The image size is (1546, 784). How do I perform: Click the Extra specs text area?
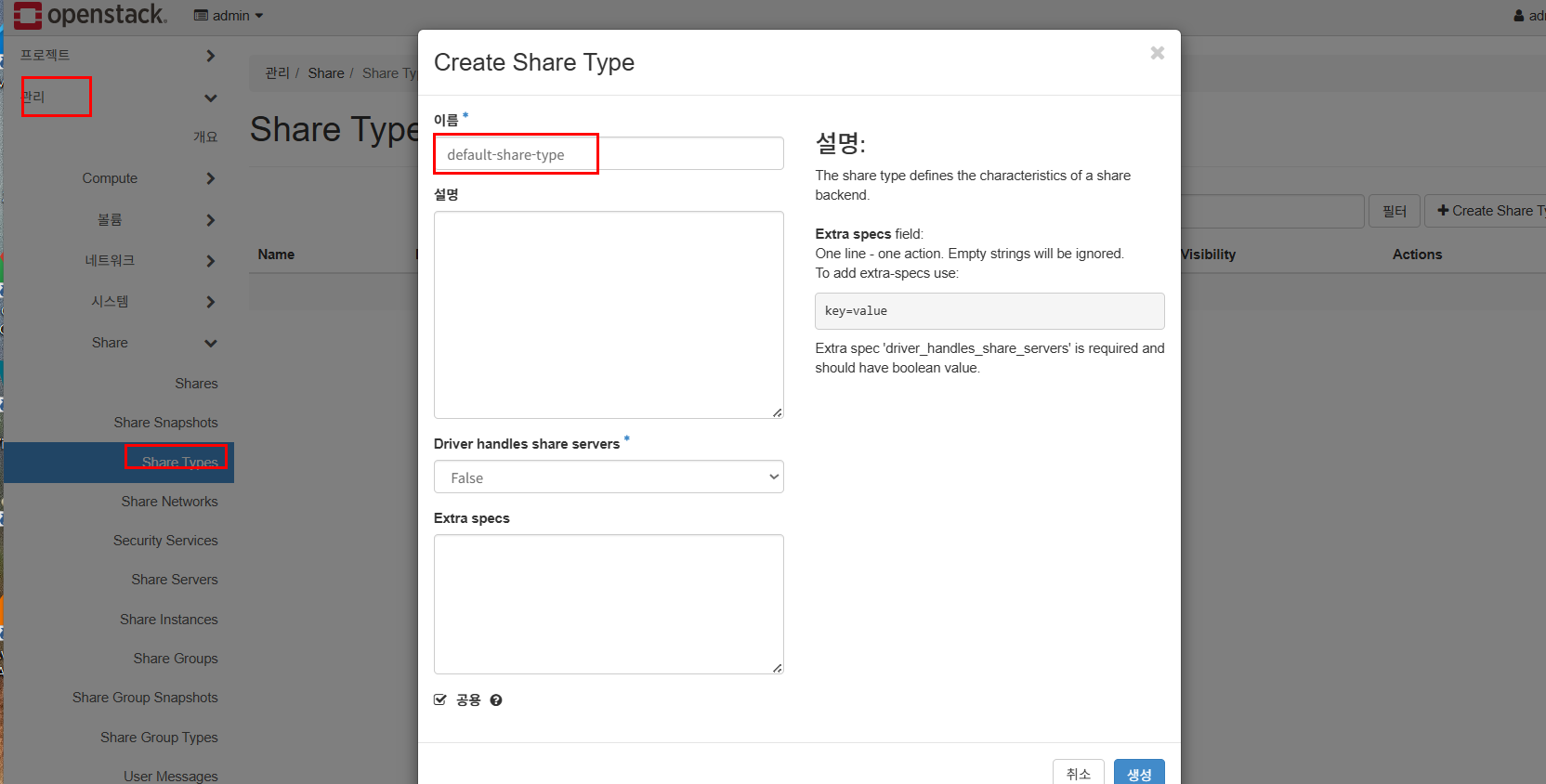609,604
